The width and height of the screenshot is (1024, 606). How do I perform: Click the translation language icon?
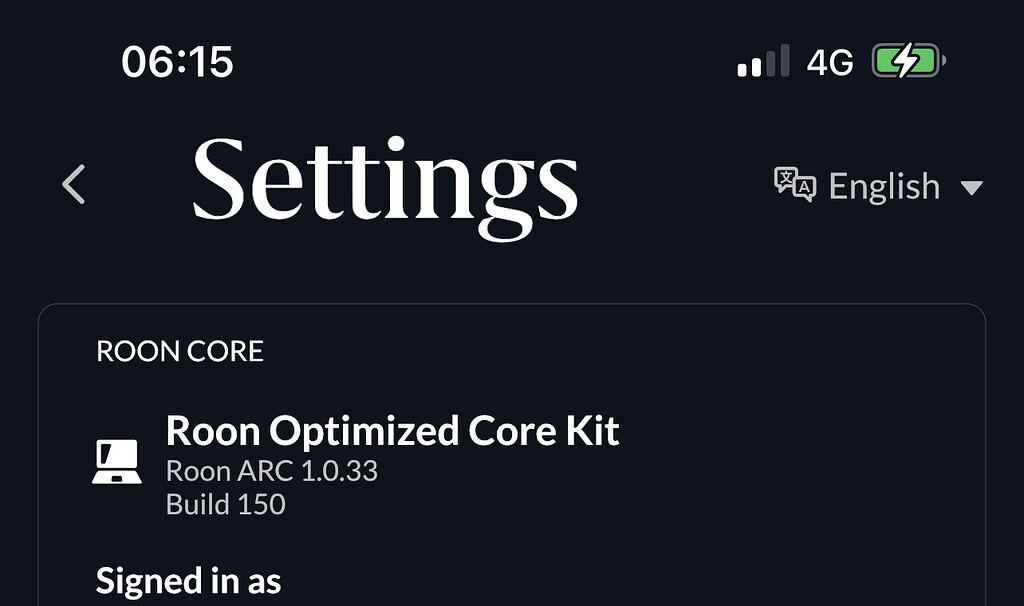tap(795, 184)
